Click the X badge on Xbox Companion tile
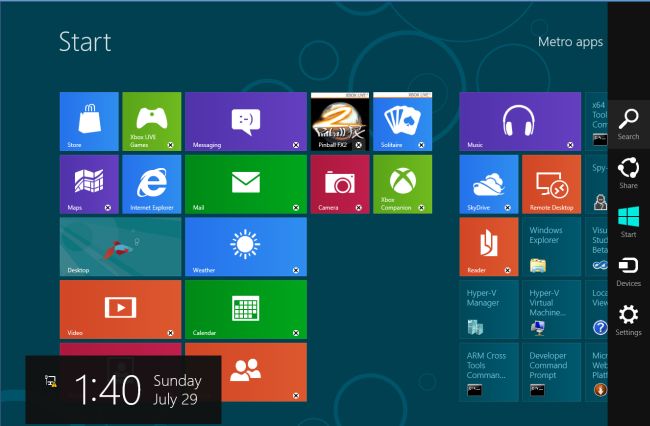This screenshot has width=650, height=426. pos(421,208)
